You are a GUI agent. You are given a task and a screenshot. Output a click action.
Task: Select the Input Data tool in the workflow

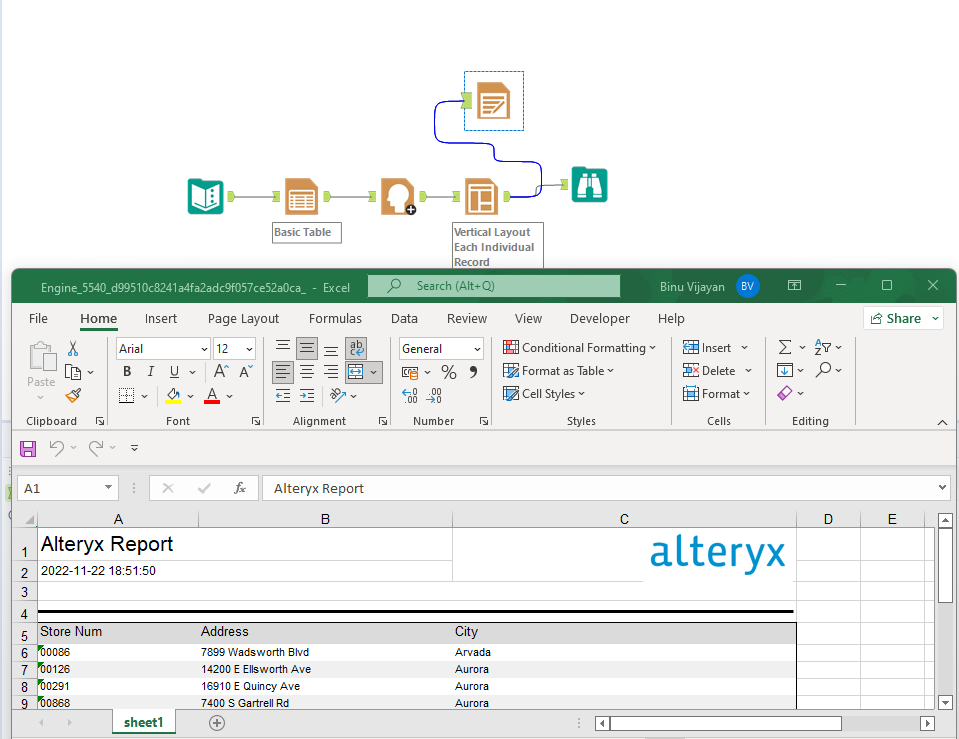(x=204, y=196)
